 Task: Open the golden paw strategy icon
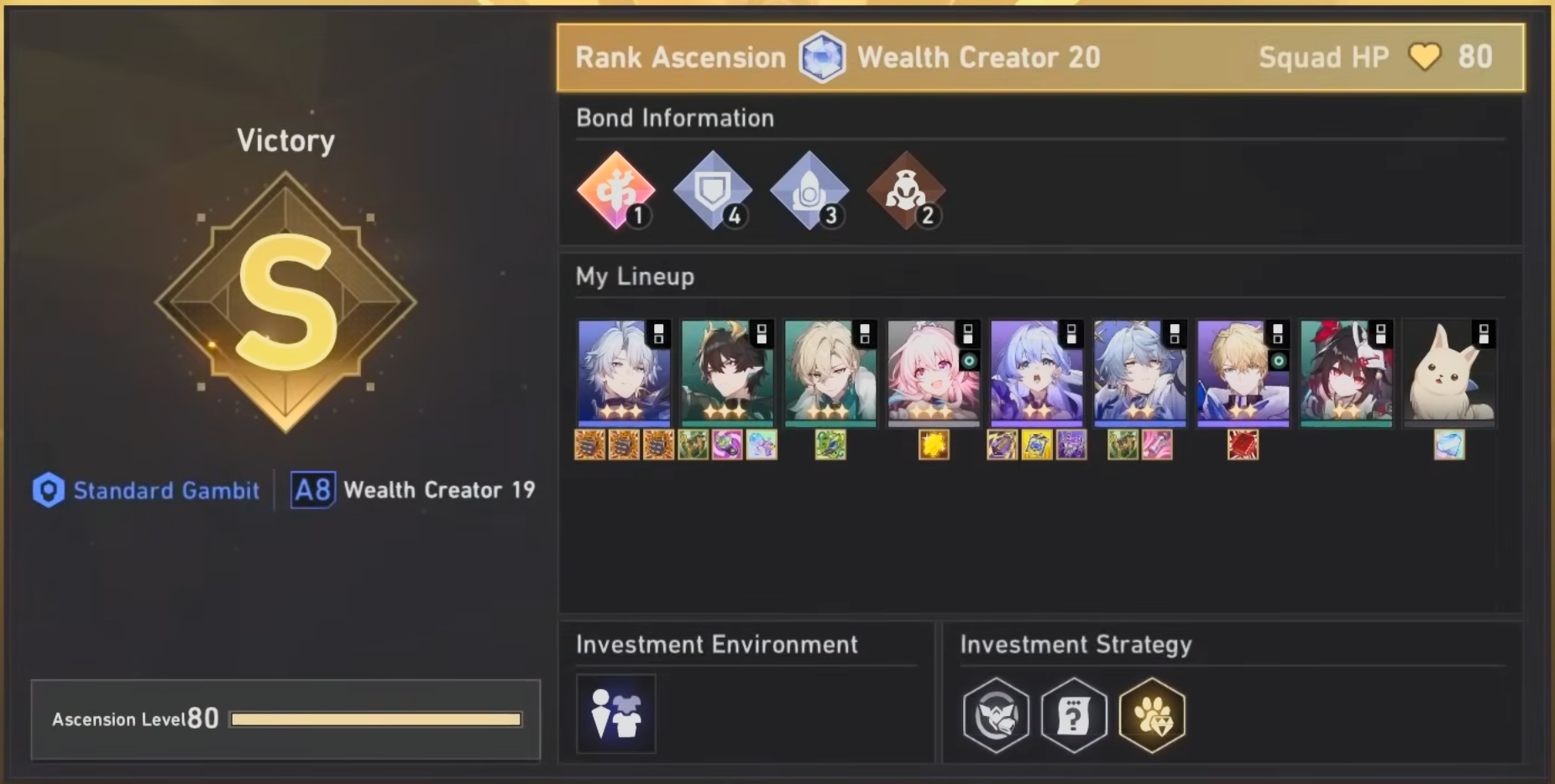pos(1152,715)
